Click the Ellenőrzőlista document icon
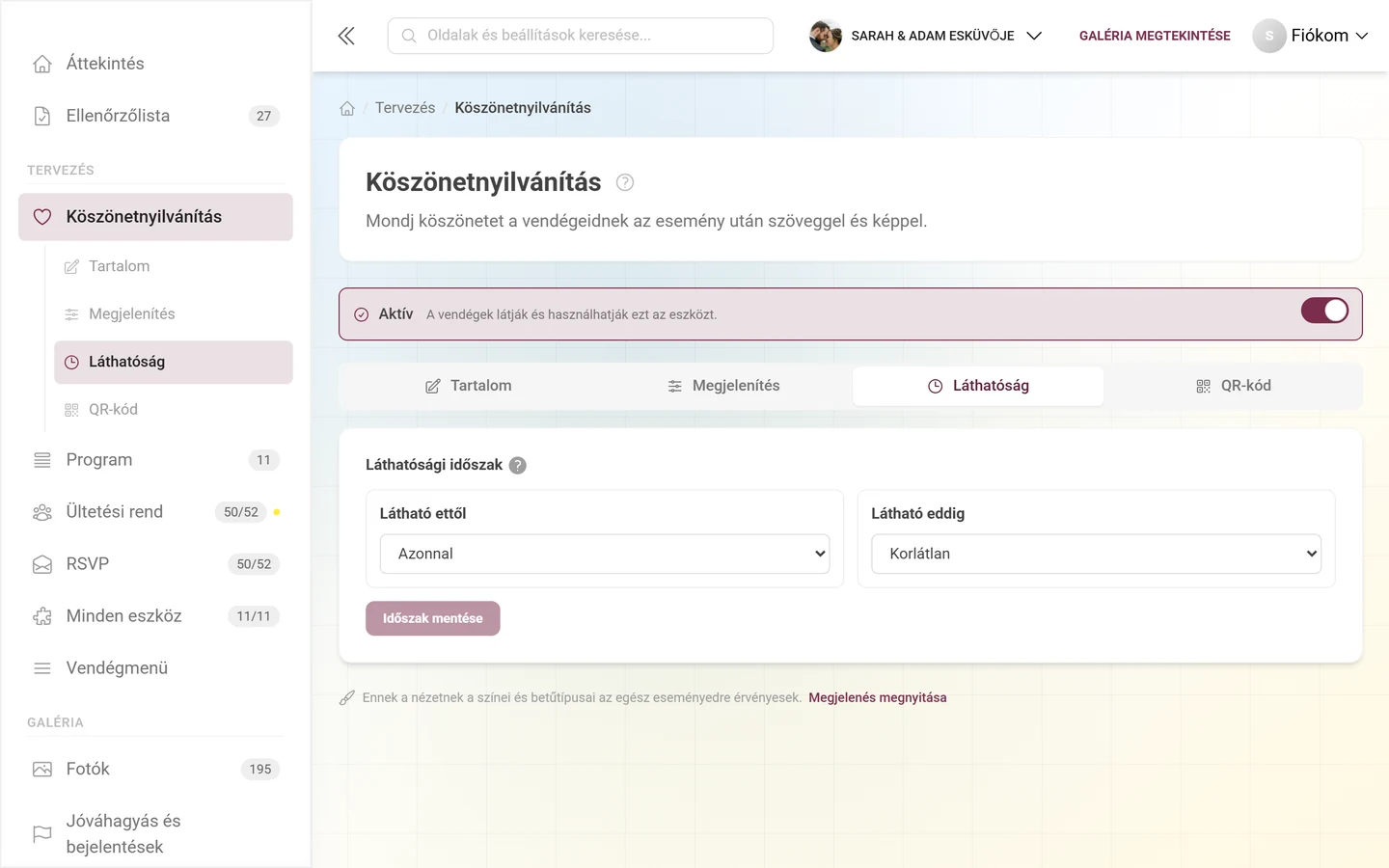Screen dimensions: 1389x868 point(42,116)
